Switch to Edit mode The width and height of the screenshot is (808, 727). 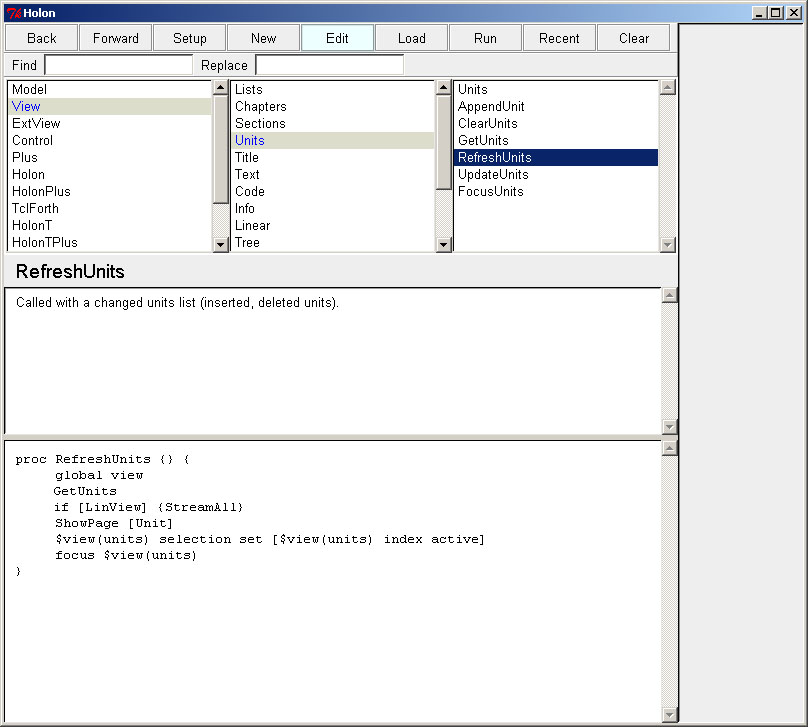(337, 37)
